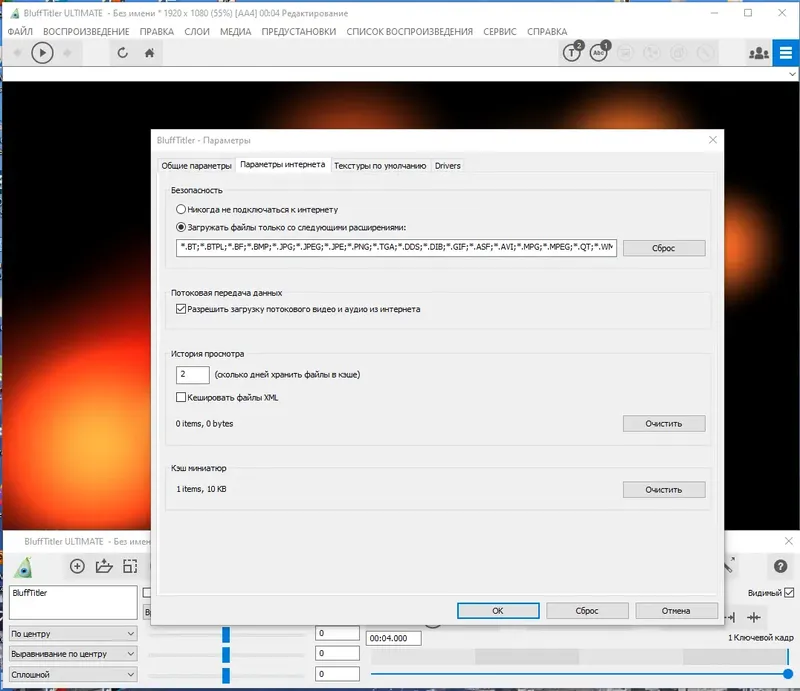Screen dimensions: 800x691
Task: Open the ФАЙЛ menu
Action: 20,32
